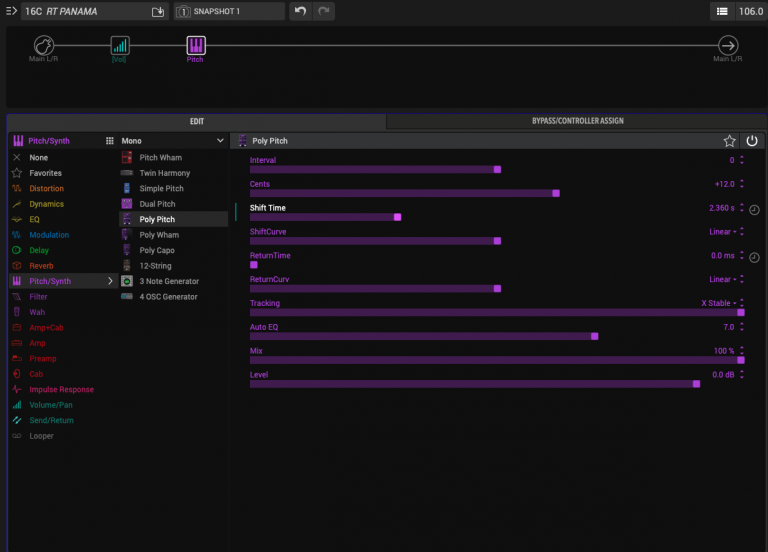
Task: Open the preset list view icon
Action: (x=721, y=11)
